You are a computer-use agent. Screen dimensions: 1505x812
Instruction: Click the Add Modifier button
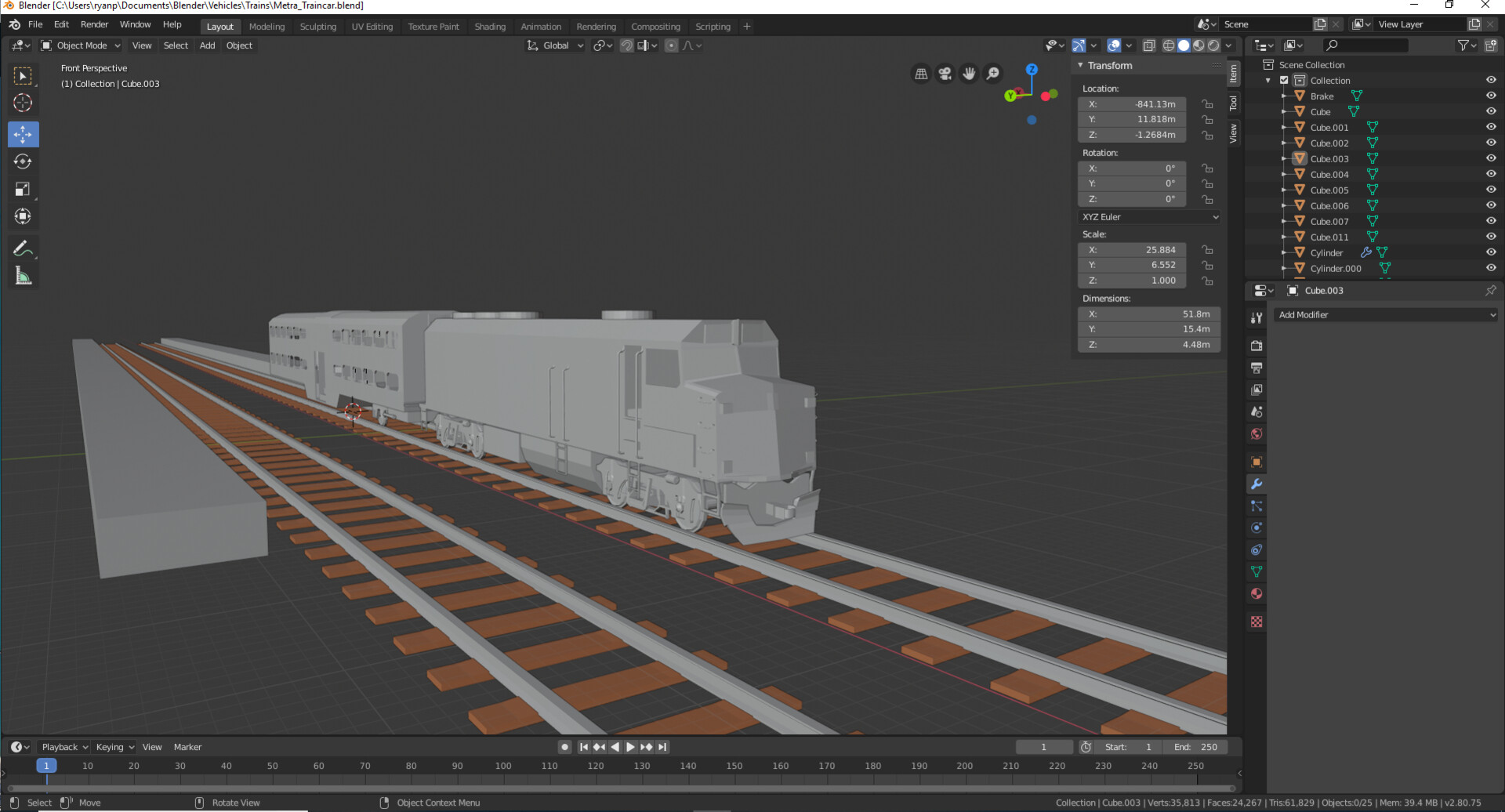point(1386,314)
